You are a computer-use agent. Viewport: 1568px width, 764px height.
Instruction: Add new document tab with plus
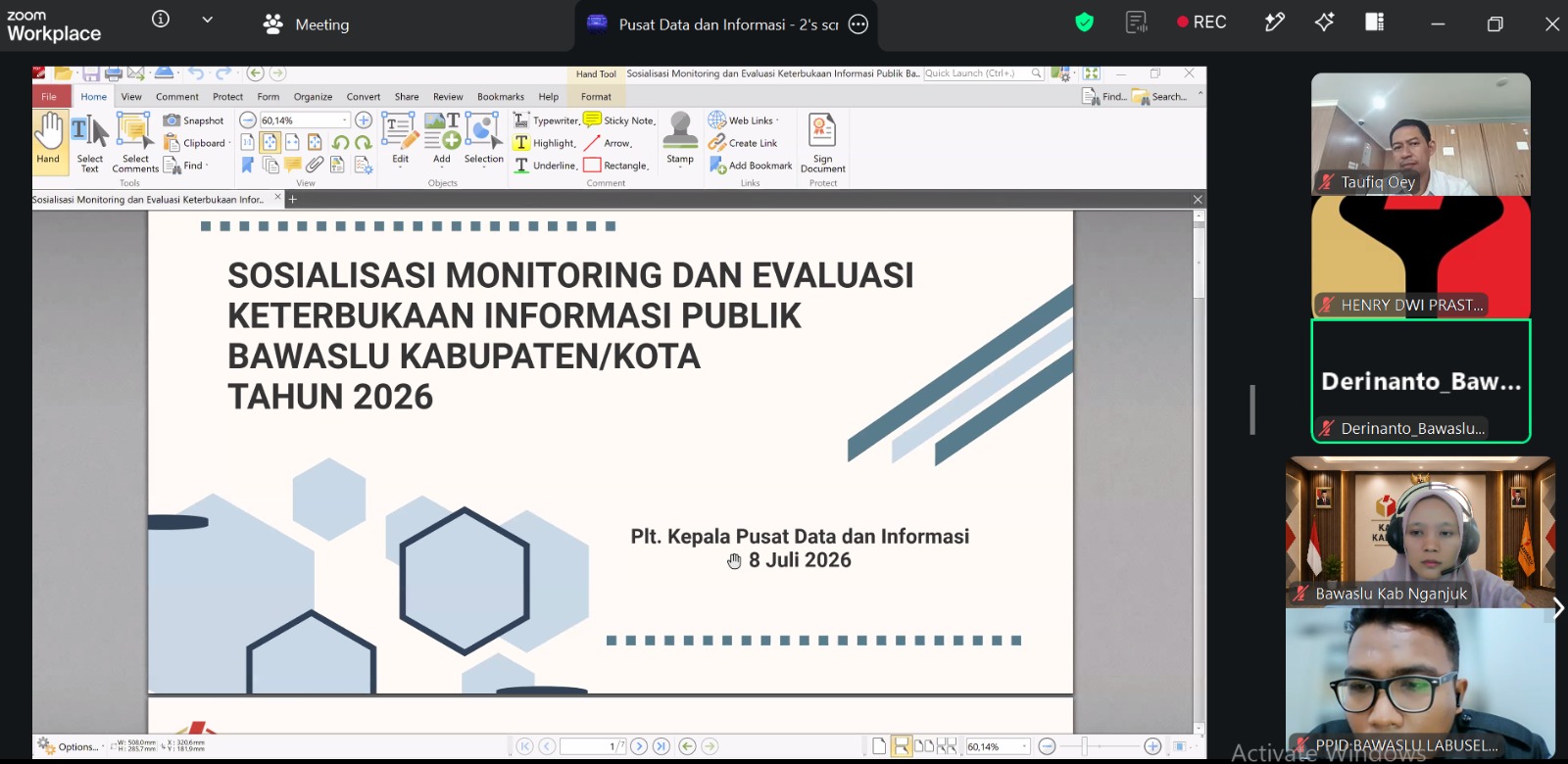pyautogui.click(x=292, y=199)
